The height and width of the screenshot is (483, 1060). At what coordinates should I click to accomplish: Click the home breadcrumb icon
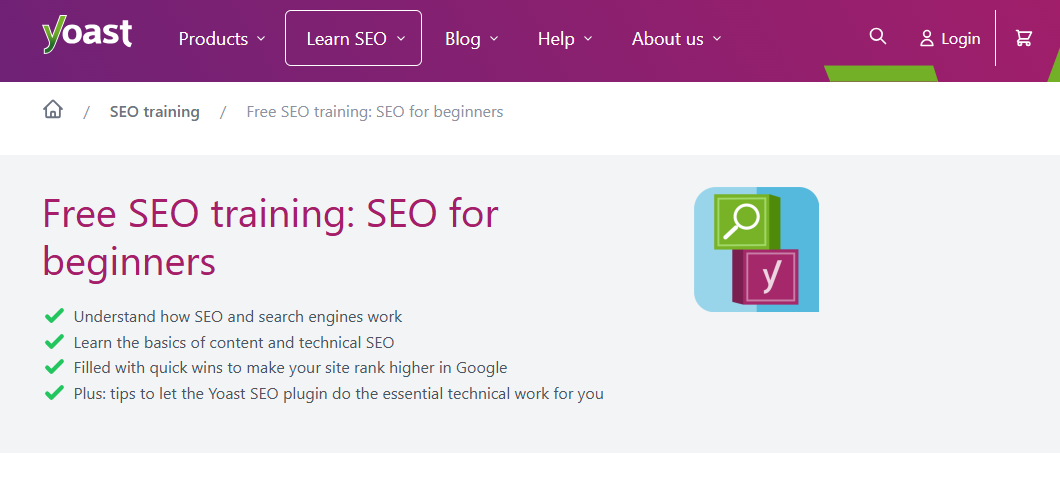(x=53, y=110)
